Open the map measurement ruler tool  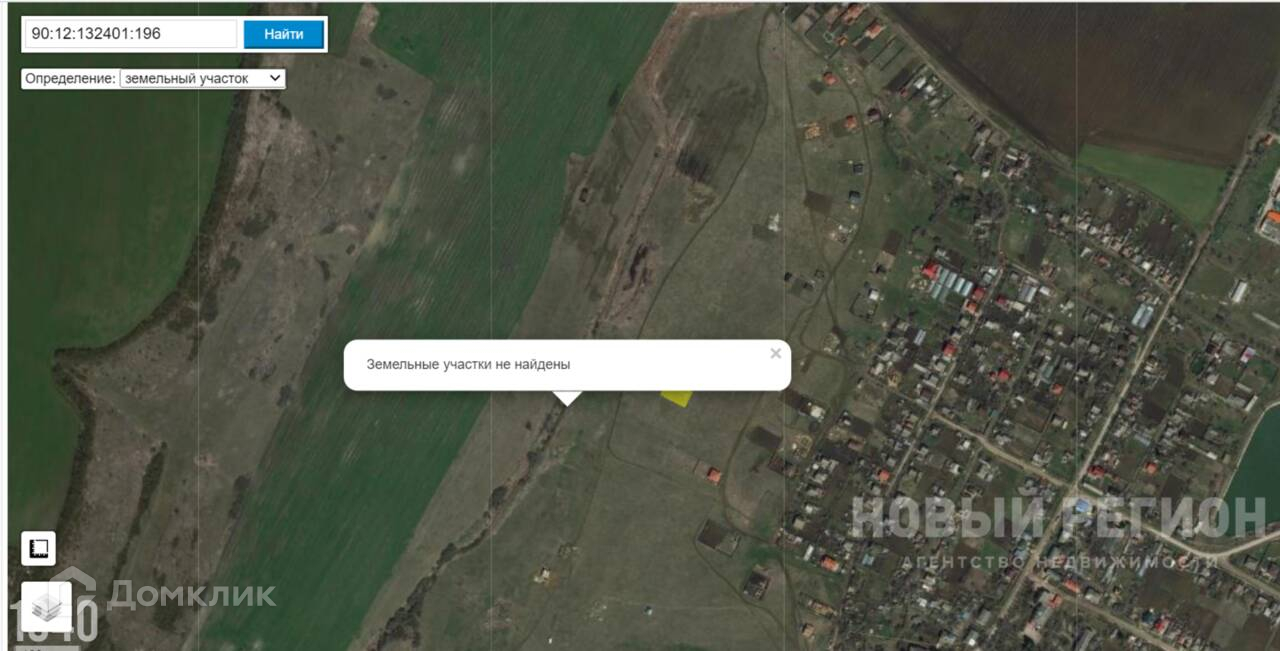point(39,548)
